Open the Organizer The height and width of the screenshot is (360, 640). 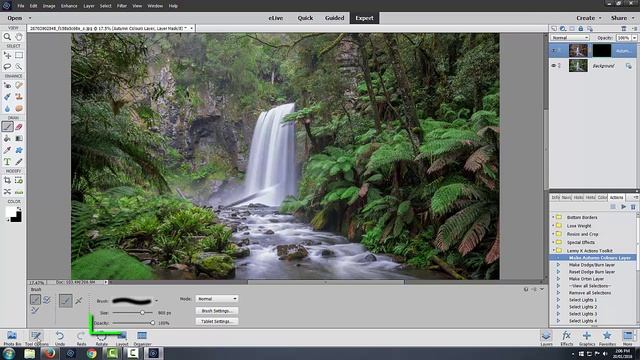142,338
